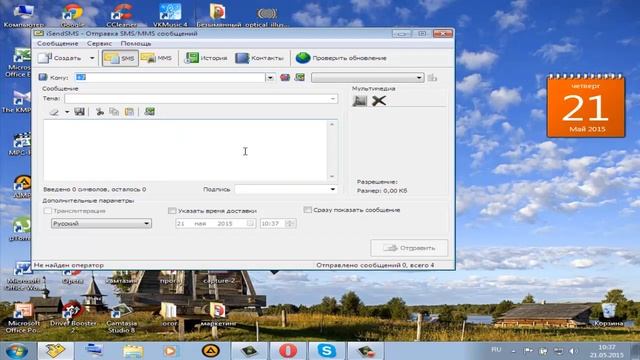This screenshot has width=640, height=360.
Task: Enable Указать время доставки checkbox
Action: (172, 211)
